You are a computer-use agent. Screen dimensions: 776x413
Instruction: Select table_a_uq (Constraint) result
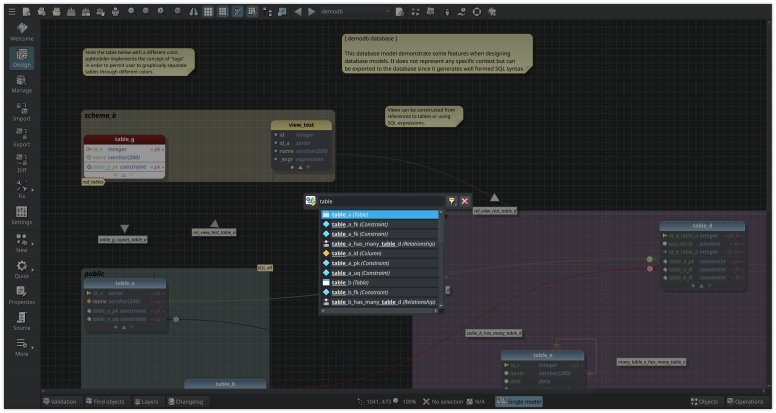tap(380, 273)
